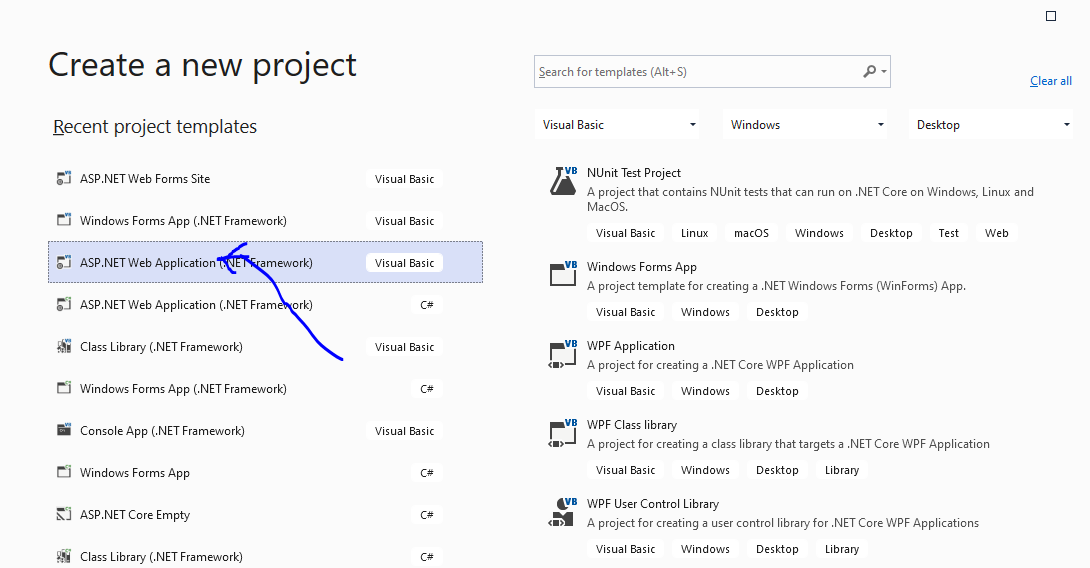Click the VB Windows Forms App template icon
1090x568 pixels.
click(564, 274)
